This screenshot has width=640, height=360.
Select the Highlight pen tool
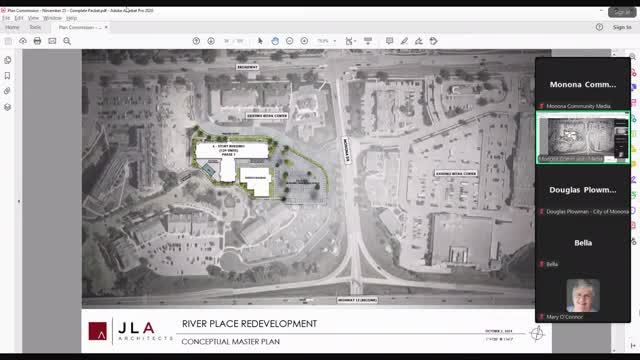click(404, 41)
